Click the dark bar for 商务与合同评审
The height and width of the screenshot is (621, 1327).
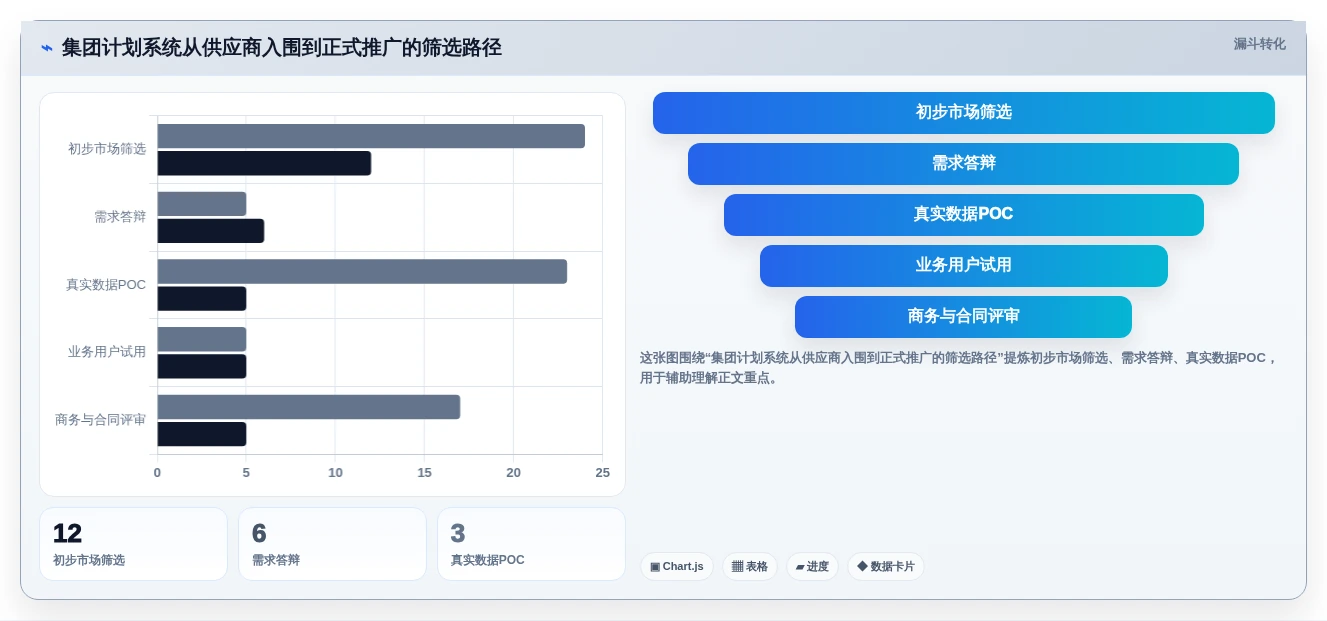tap(201, 434)
